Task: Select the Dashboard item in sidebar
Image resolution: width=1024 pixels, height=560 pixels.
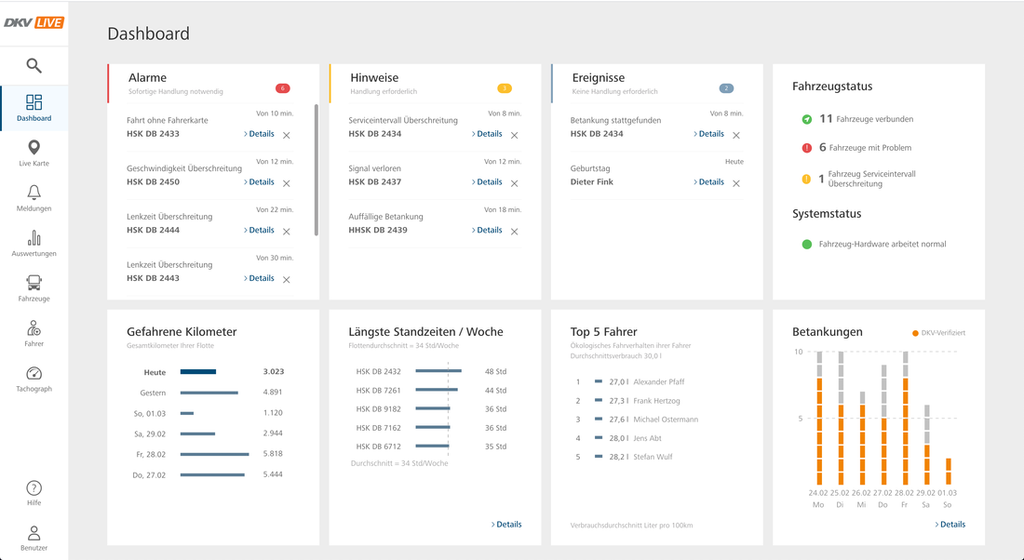Action: pos(34,108)
